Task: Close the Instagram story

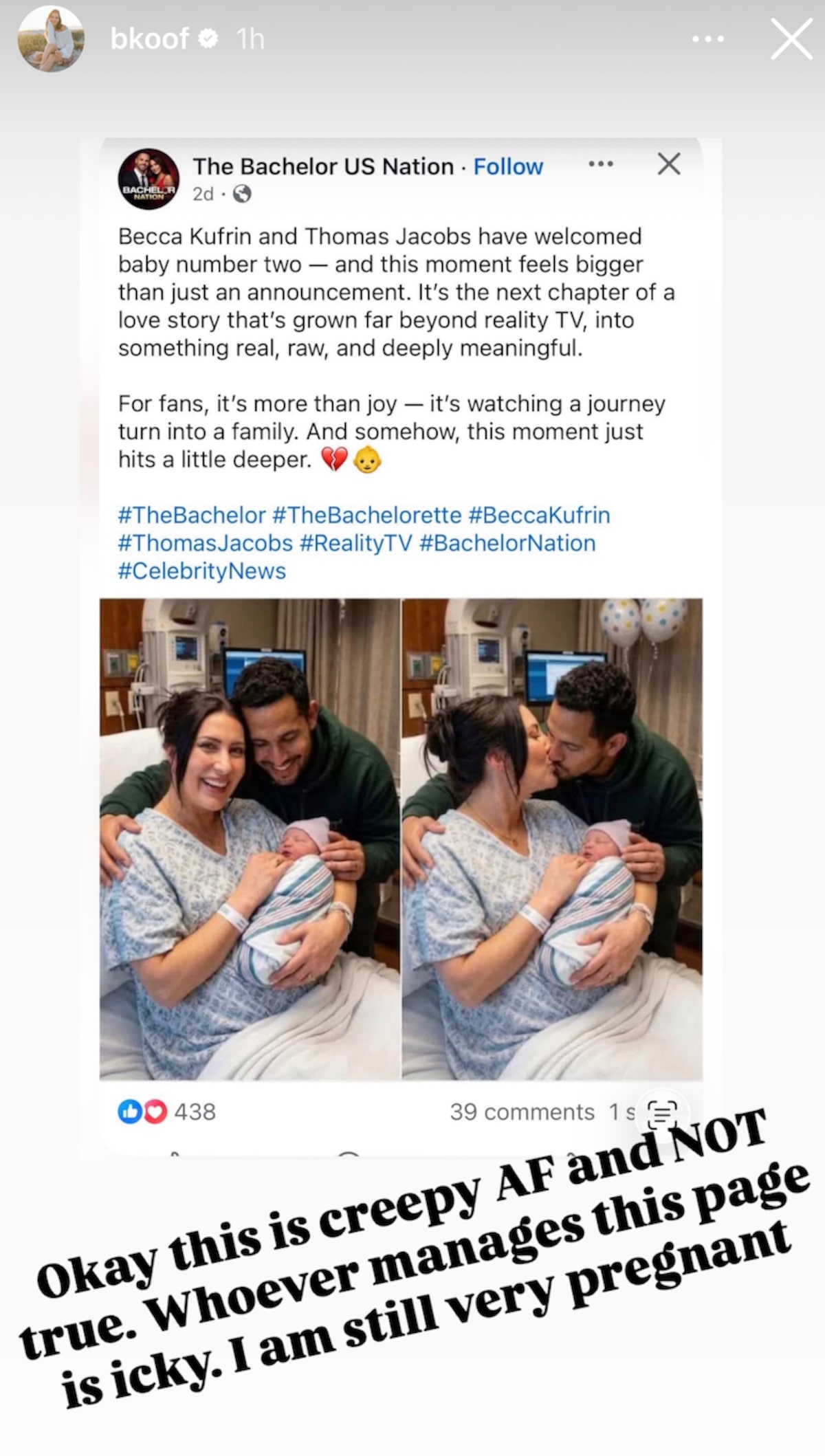Action: click(791, 39)
